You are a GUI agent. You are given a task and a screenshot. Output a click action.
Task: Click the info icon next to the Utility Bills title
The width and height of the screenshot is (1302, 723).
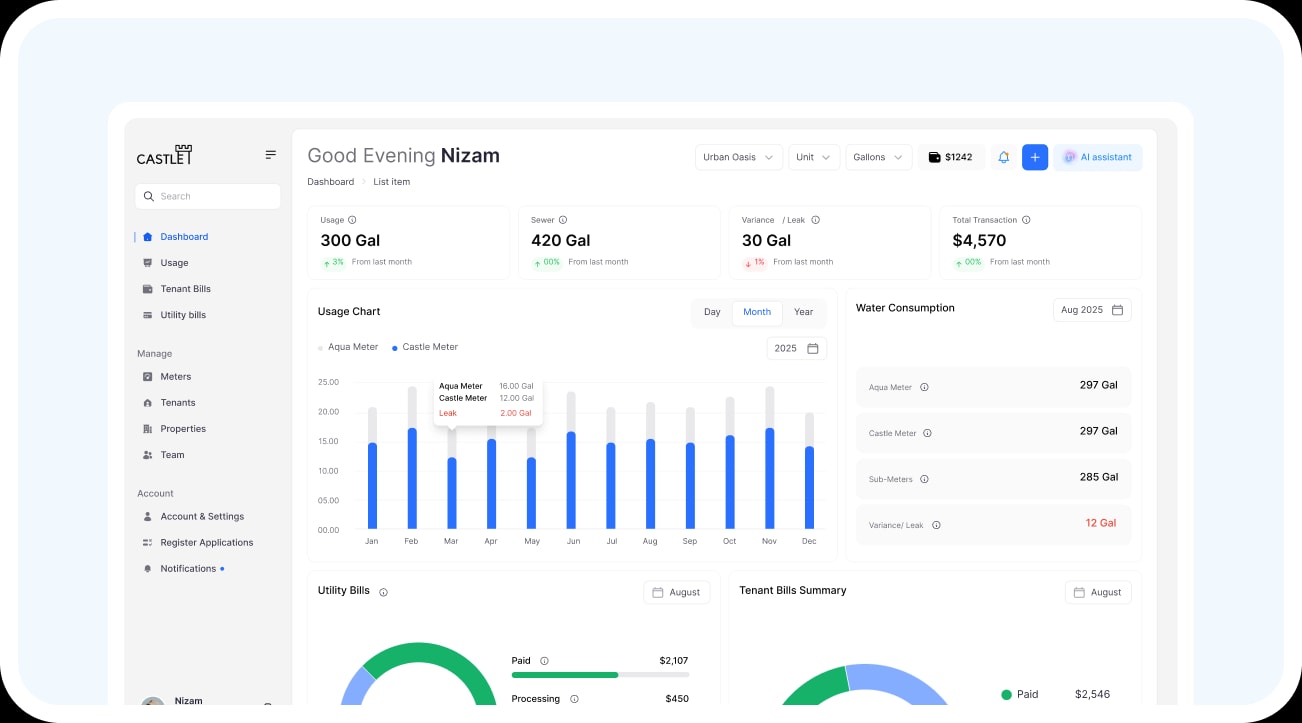[x=383, y=592]
